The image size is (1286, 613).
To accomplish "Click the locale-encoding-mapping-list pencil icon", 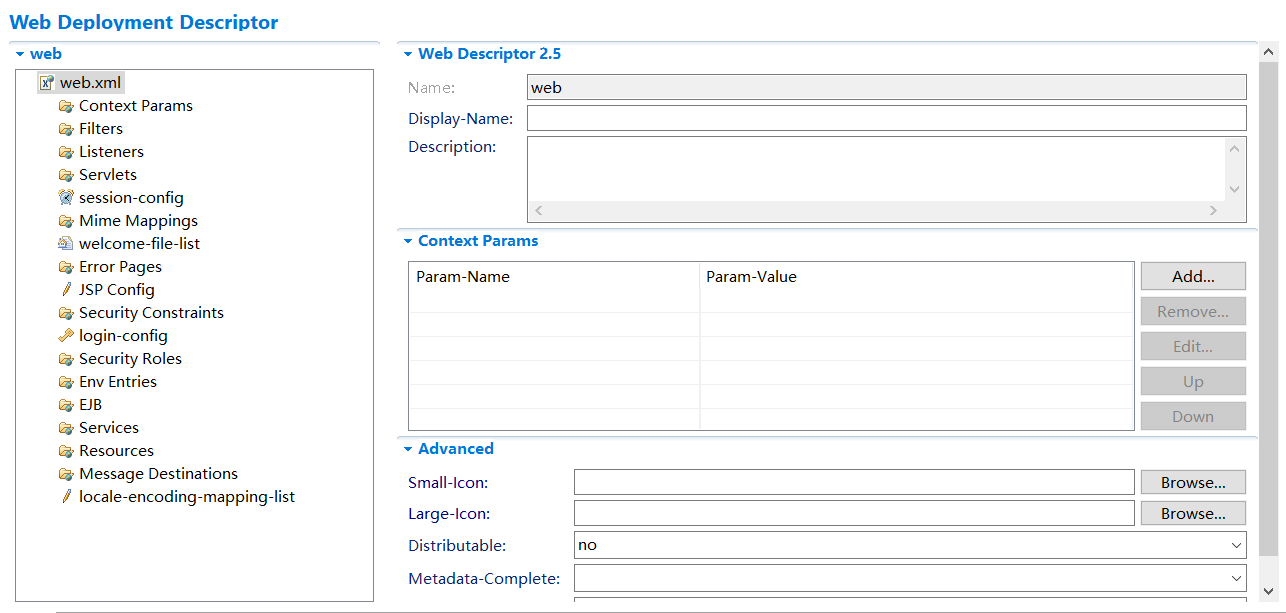I will [66, 497].
